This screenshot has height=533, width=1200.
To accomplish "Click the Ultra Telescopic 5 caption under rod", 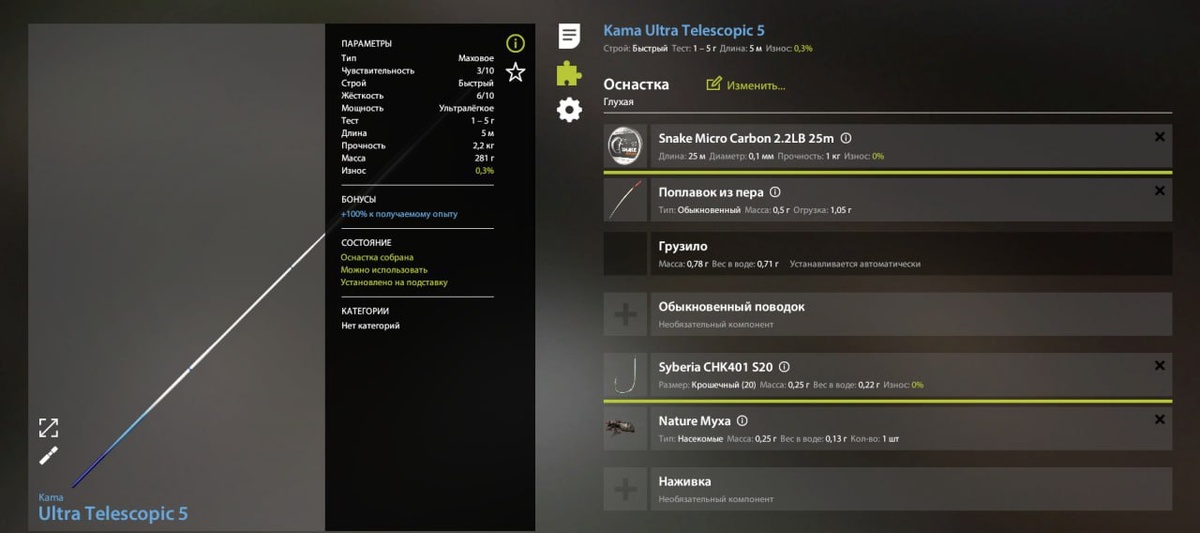I will tap(113, 514).
